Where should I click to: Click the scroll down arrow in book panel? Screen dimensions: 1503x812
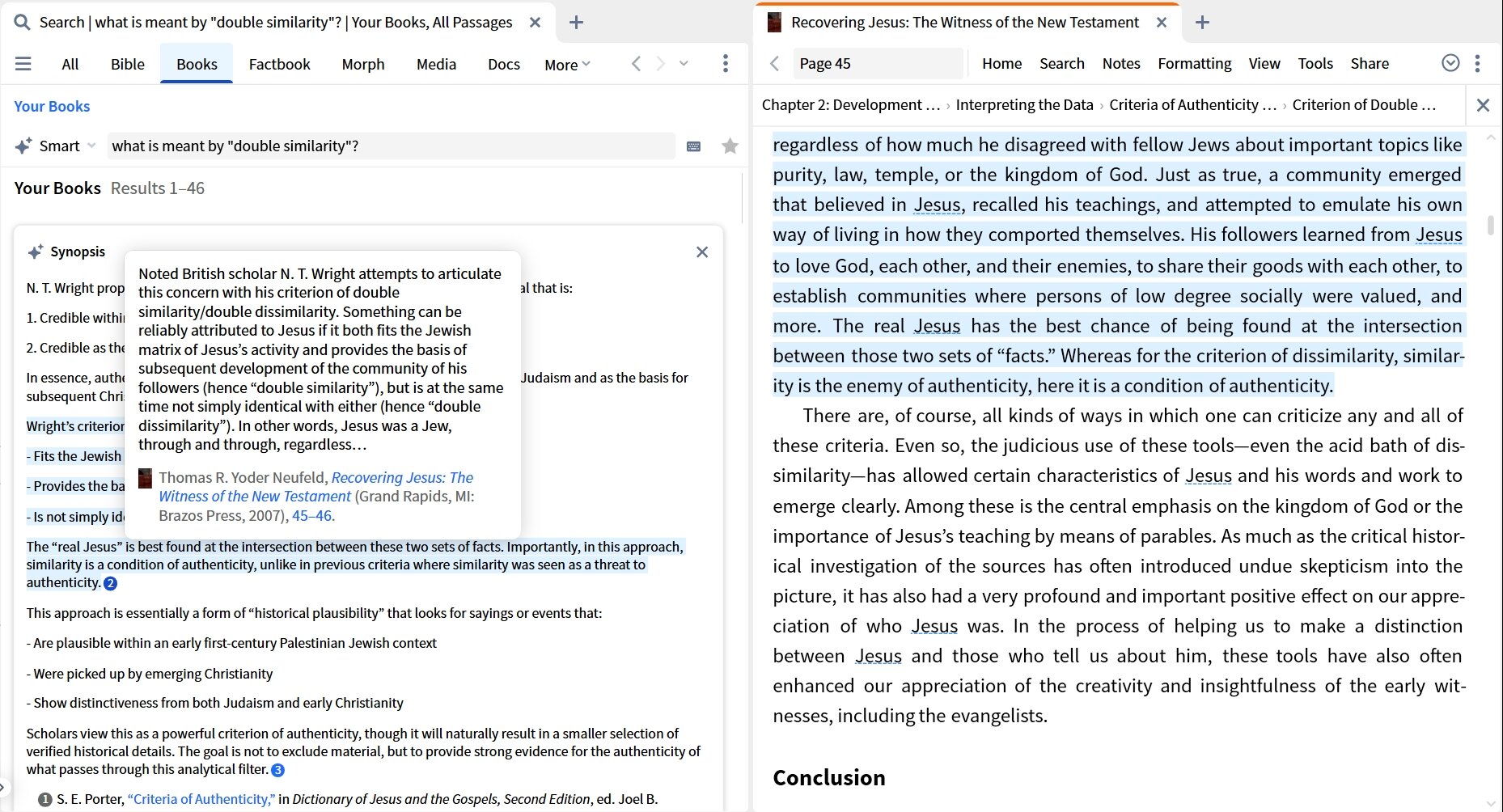[x=1491, y=803]
